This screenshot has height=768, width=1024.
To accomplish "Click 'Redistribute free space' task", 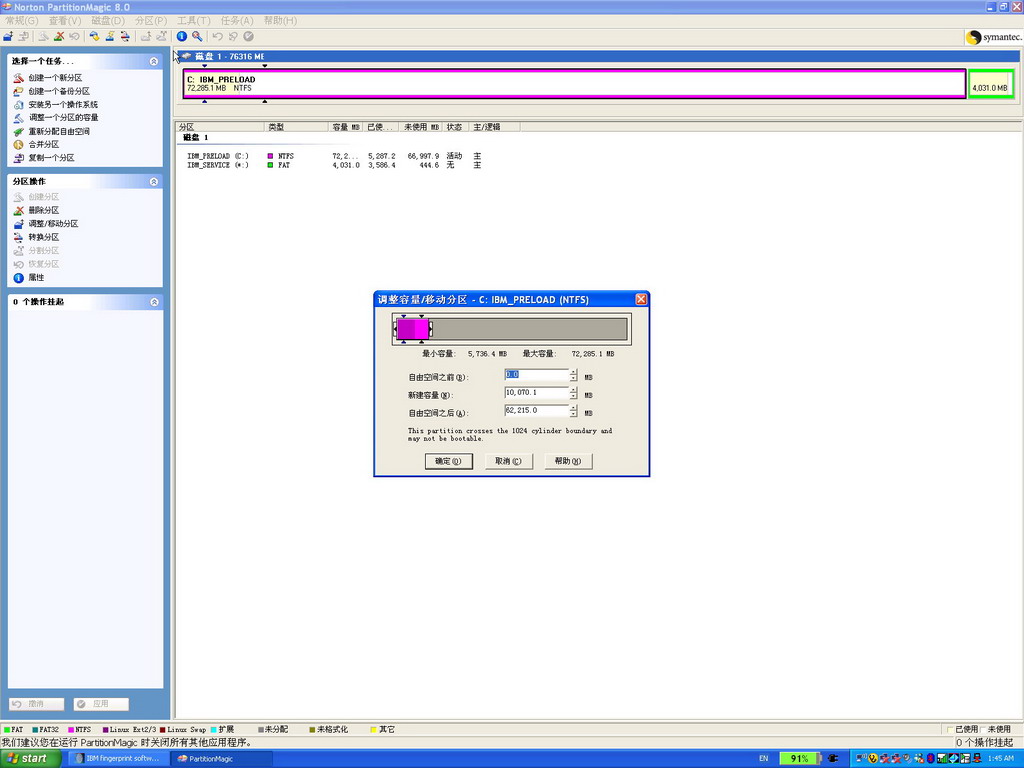I will (x=58, y=131).
